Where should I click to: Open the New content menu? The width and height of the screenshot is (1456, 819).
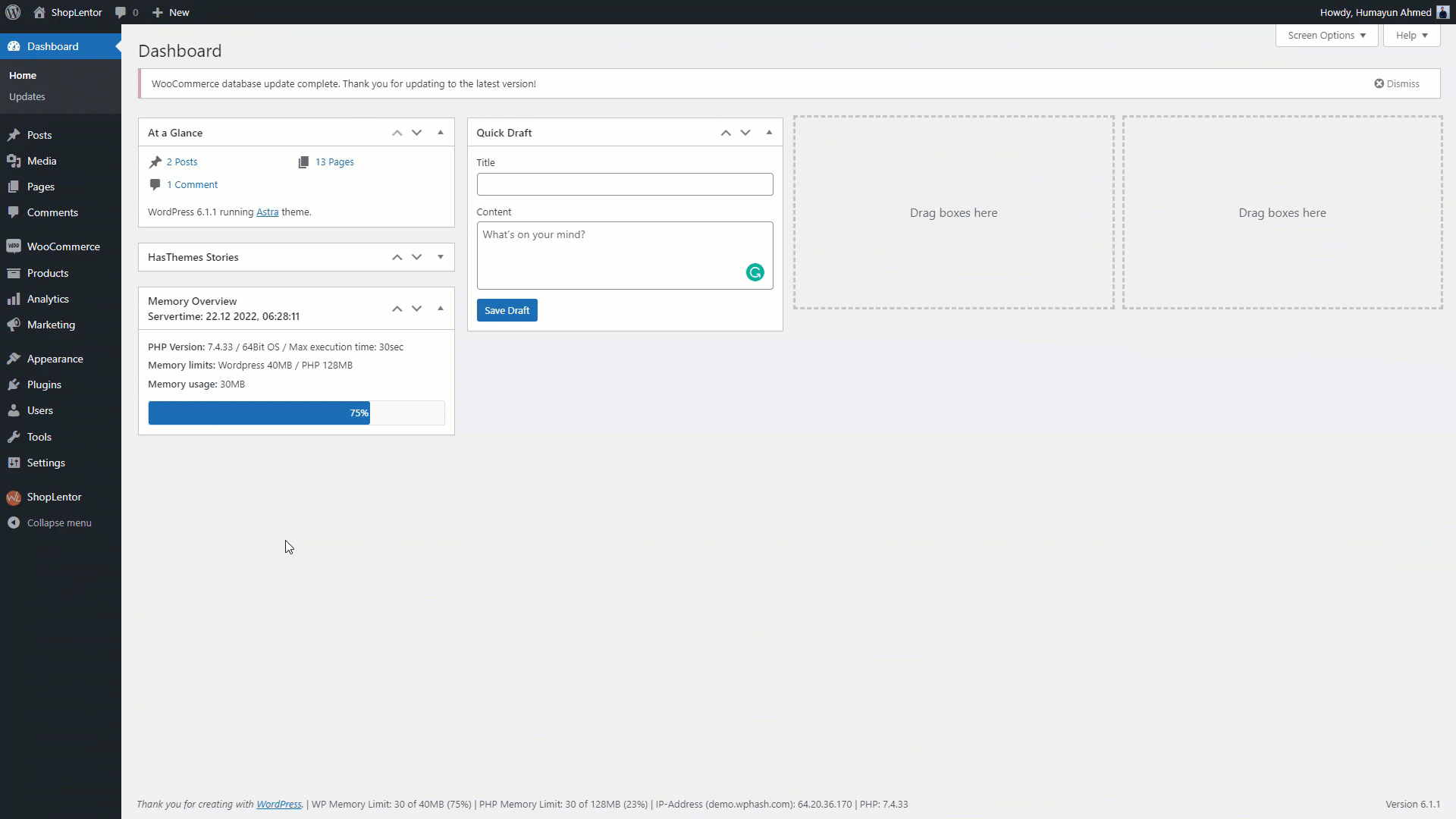[x=171, y=12]
